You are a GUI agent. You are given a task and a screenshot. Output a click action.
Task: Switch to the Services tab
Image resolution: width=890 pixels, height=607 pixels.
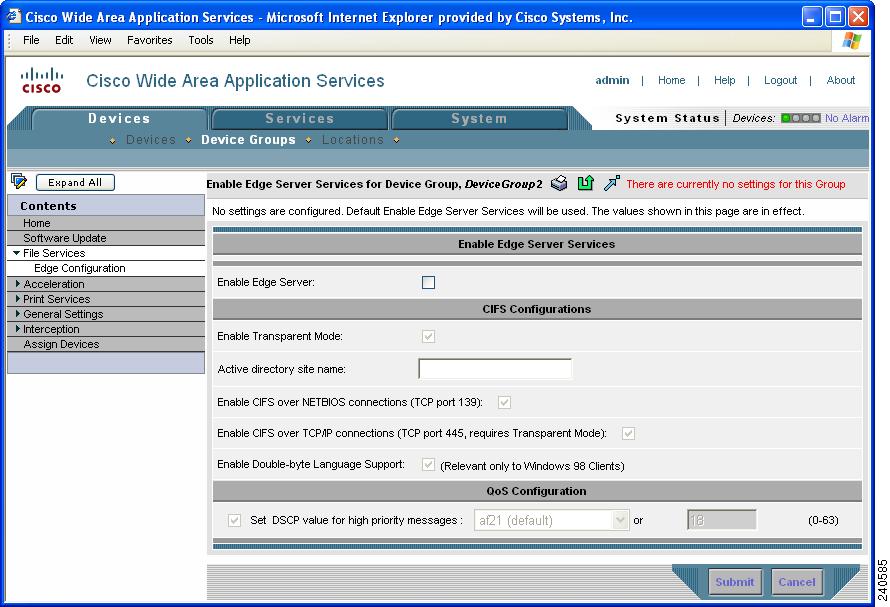pyautogui.click(x=300, y=119)
